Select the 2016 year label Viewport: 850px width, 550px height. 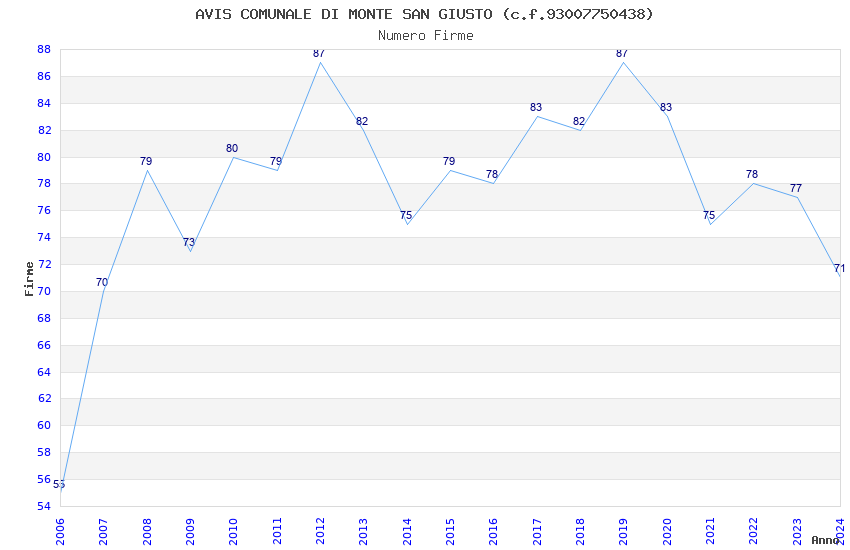493,532
